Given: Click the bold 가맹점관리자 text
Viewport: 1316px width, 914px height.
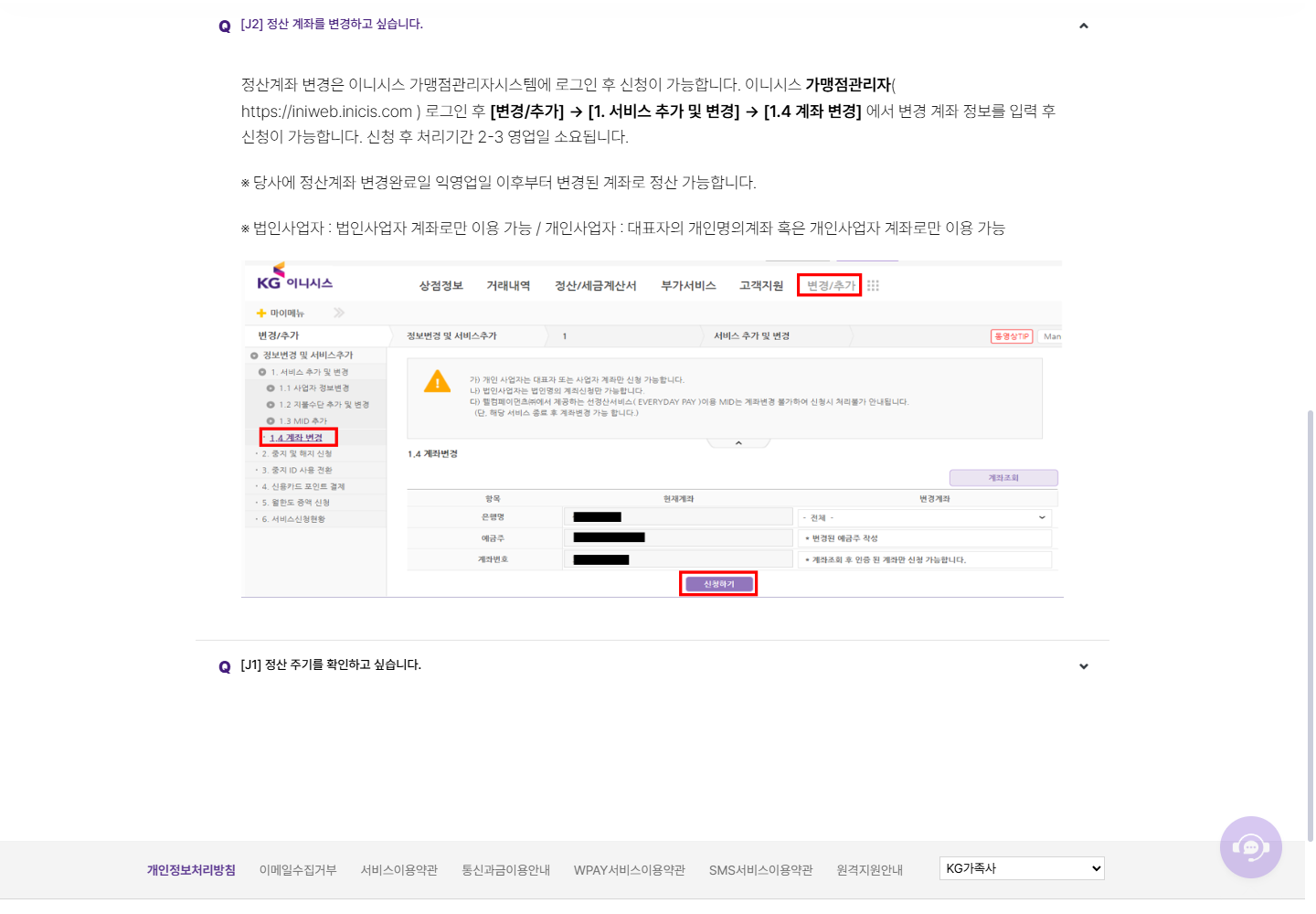Looking at the screenshot, I should point(848,85).
